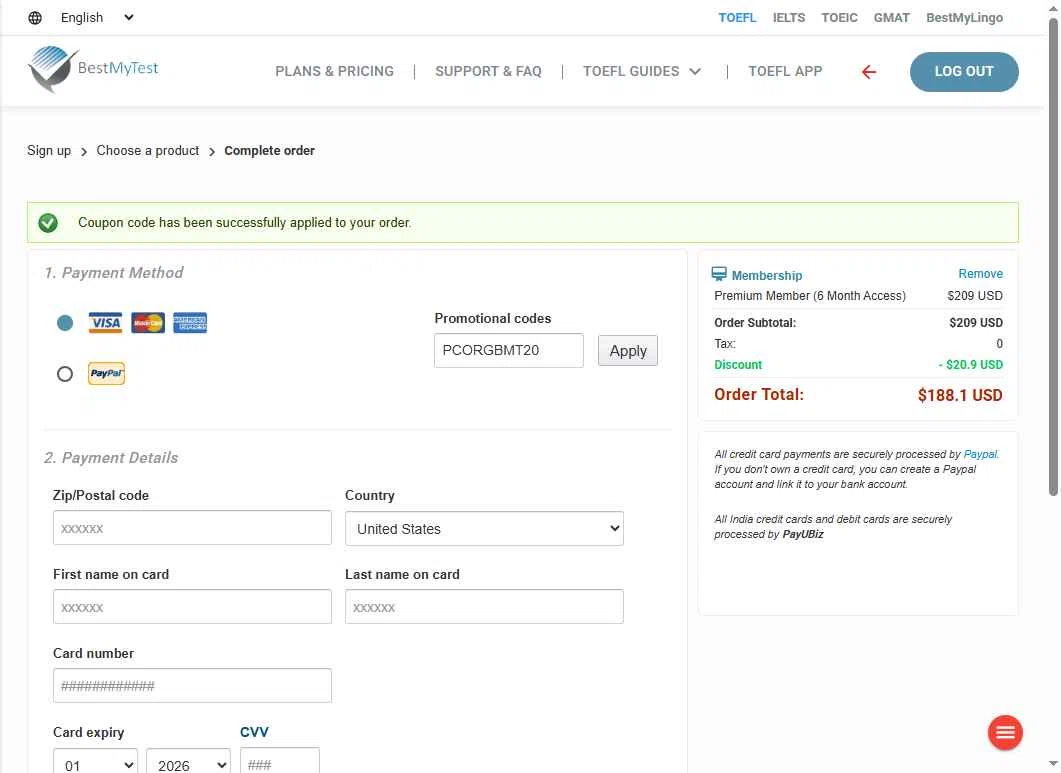The image size is (1061, 773).
Task: Open the red floating menu button
Action: (1005, 732)
